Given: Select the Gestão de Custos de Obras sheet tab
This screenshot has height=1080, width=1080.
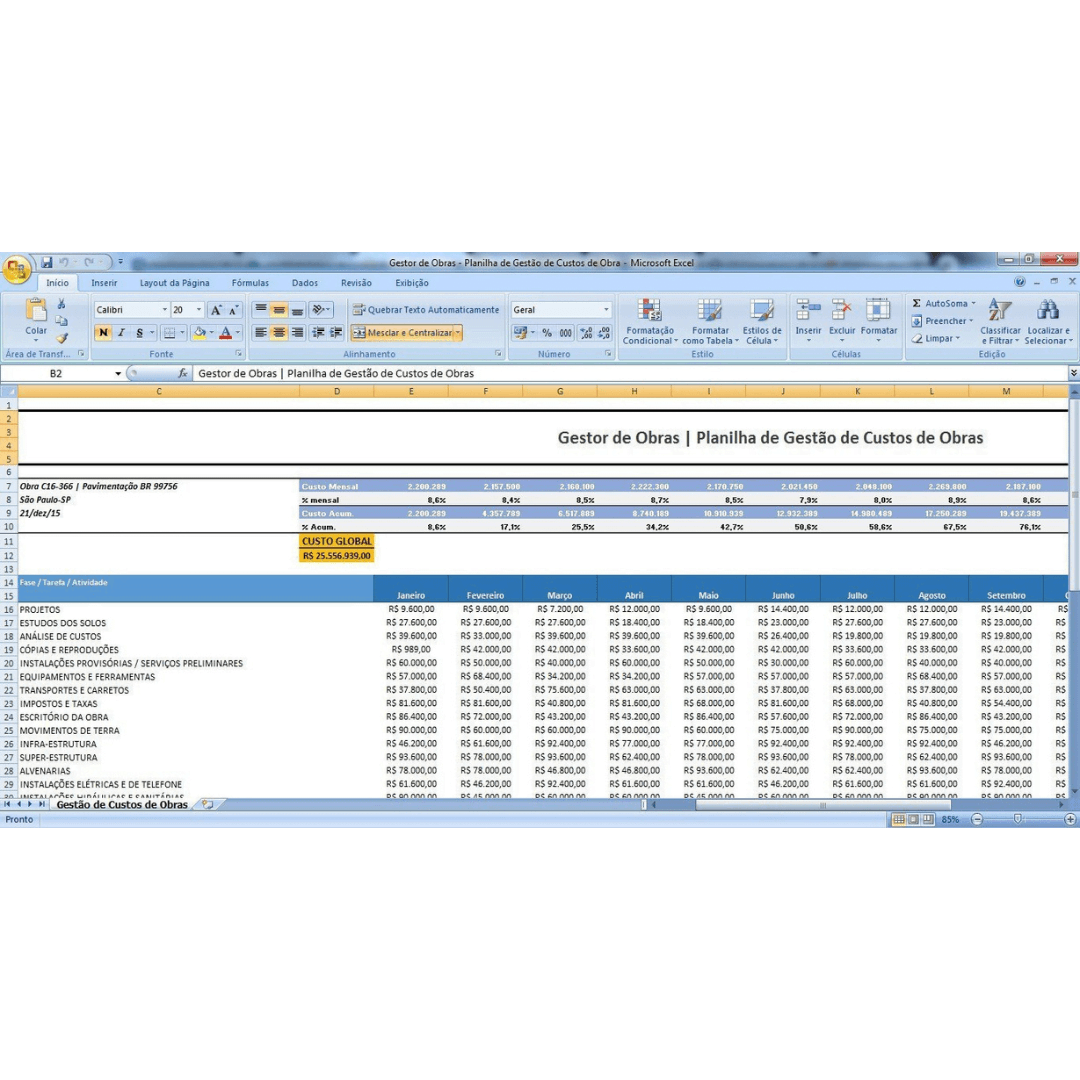Looking at the screenshot, I should (x=122, y=804).
